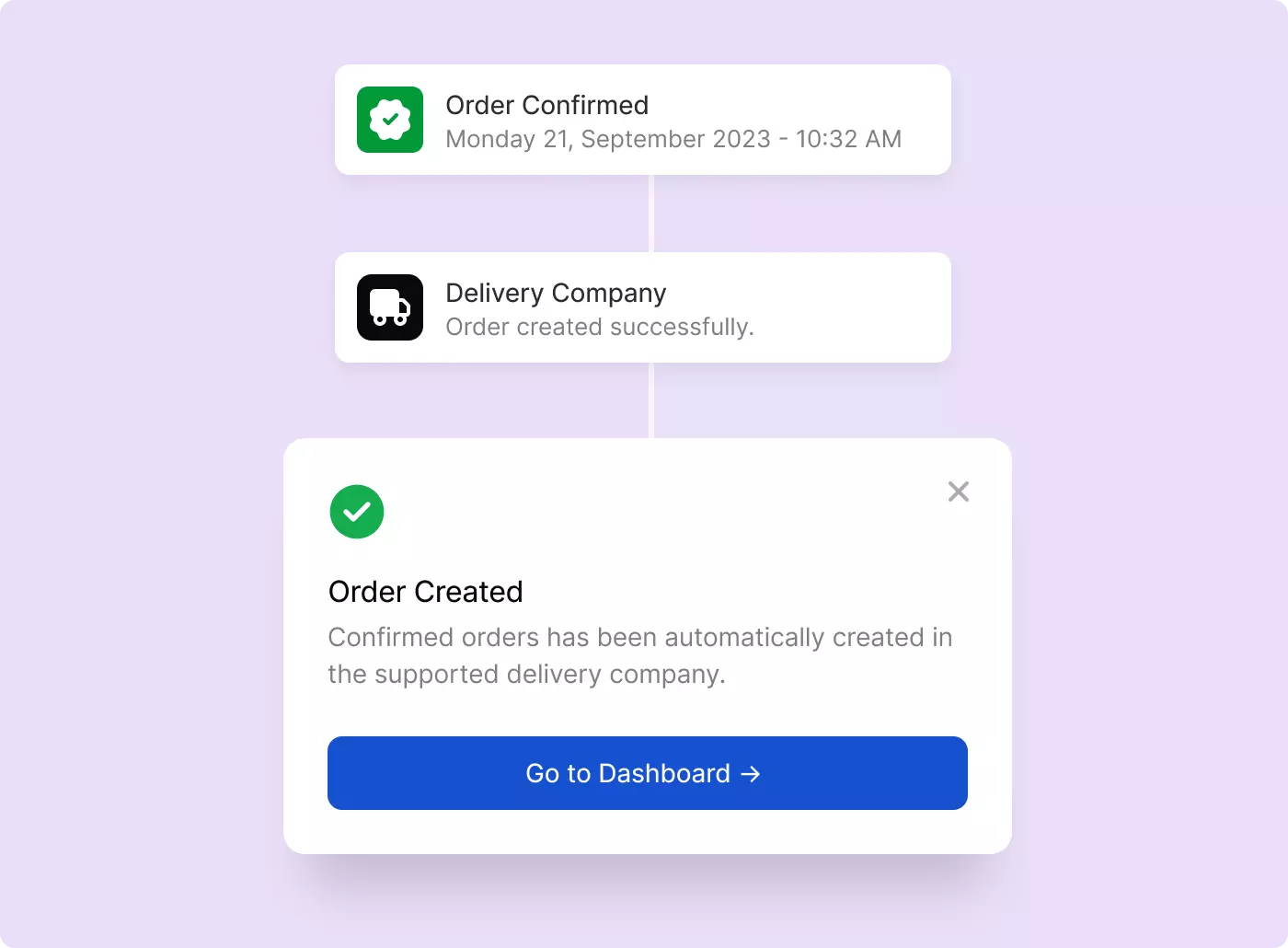Click the green checkmark circle icon
Viewport: 1288px width, 948px height.
pyautogui.click(x=357, y=512)
